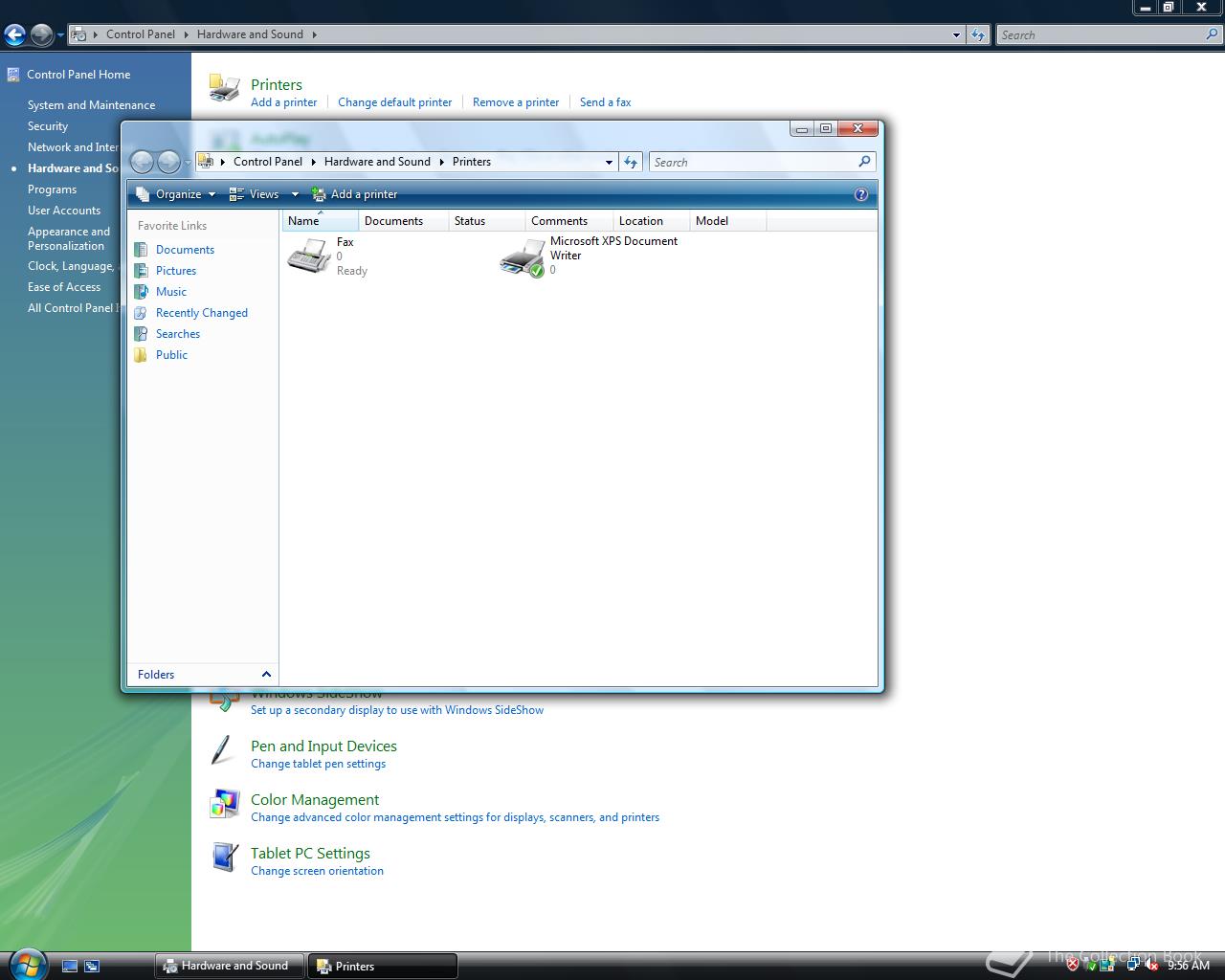Click the Documents favorite link icon
This screenshot has height=980, width=1225.
(x=141, y=250)
